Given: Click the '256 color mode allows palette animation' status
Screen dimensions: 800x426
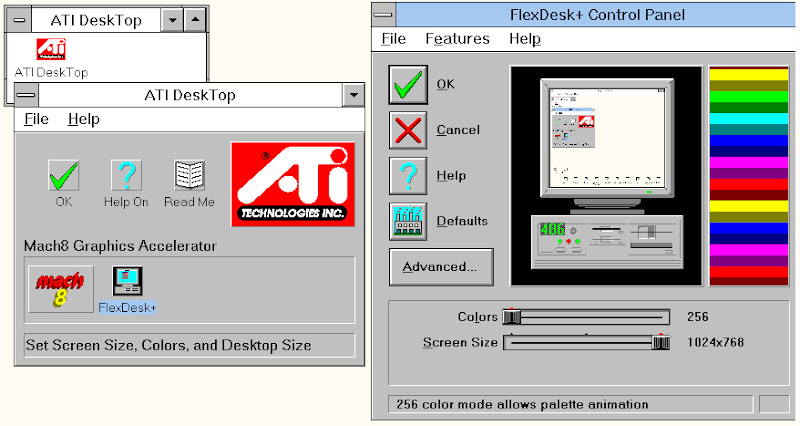Looking at the screenshot, I should coord(522,405).
